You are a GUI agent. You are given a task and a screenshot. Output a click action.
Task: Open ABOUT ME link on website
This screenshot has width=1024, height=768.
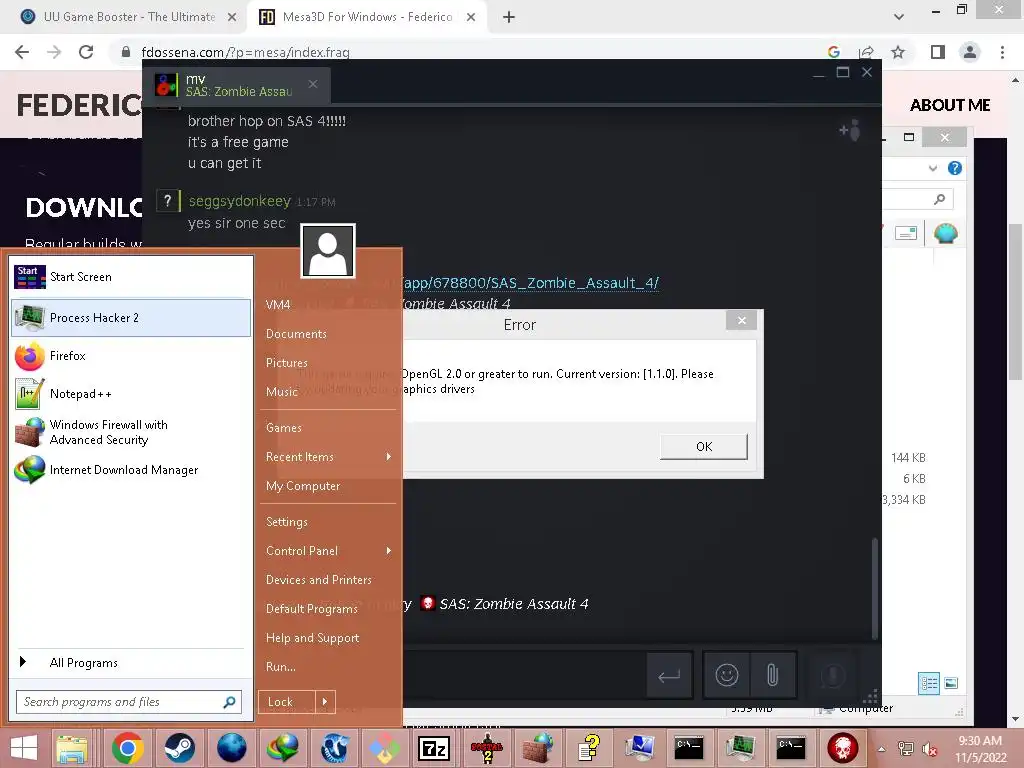pos(950,105)
